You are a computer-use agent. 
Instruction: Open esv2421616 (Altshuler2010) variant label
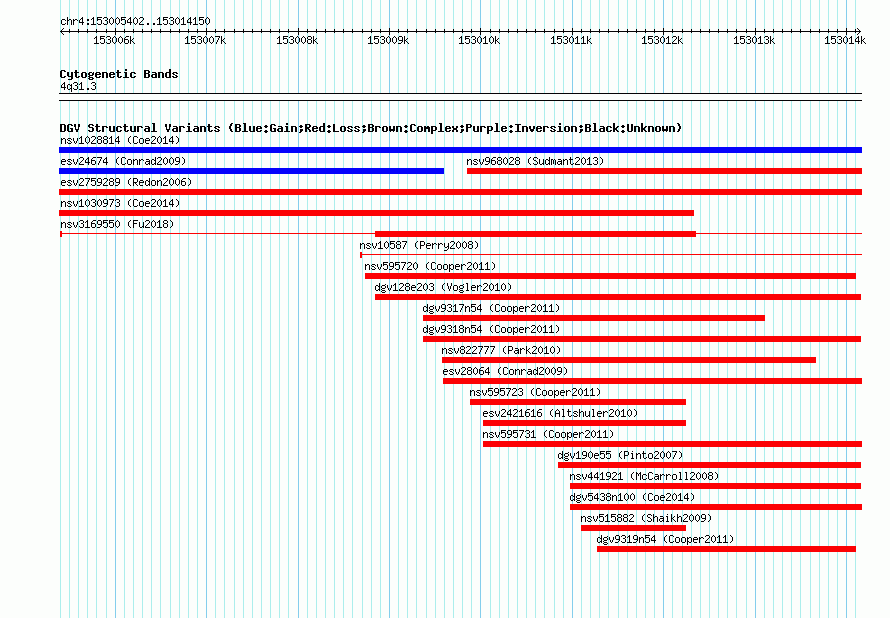[x=560, y=413]
